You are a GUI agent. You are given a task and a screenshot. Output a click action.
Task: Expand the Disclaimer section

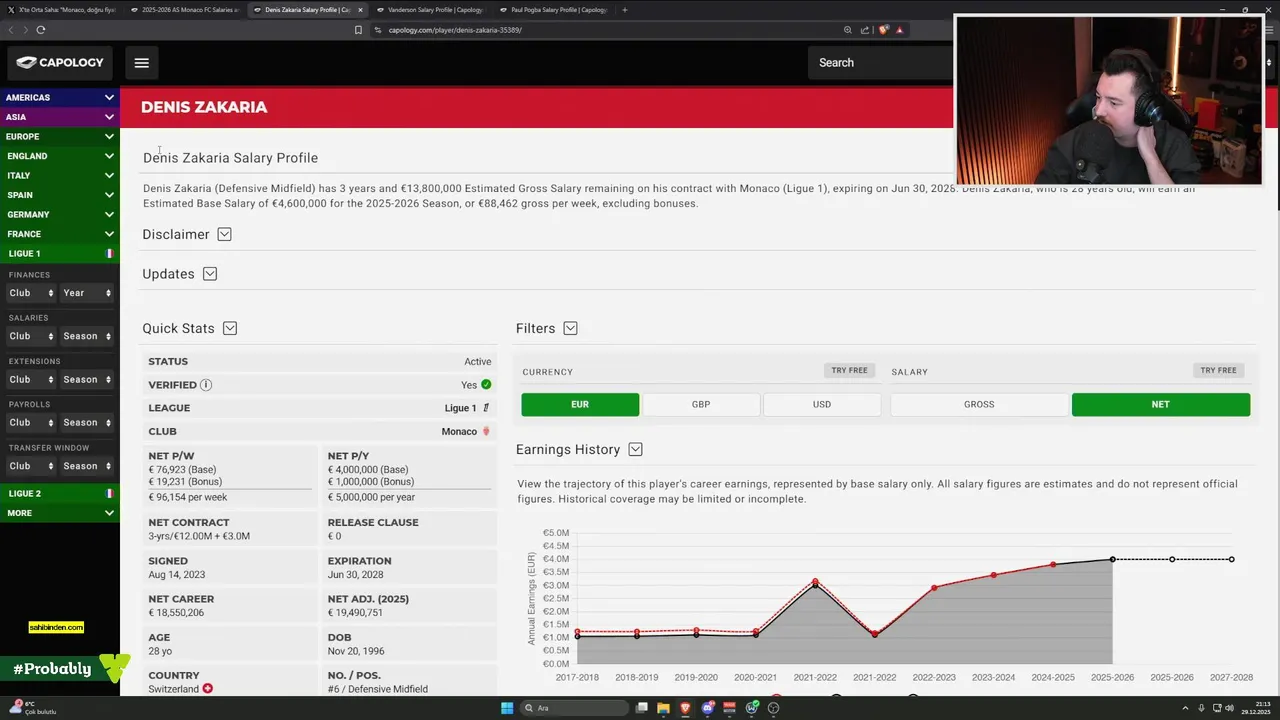(x=224, y=234)
